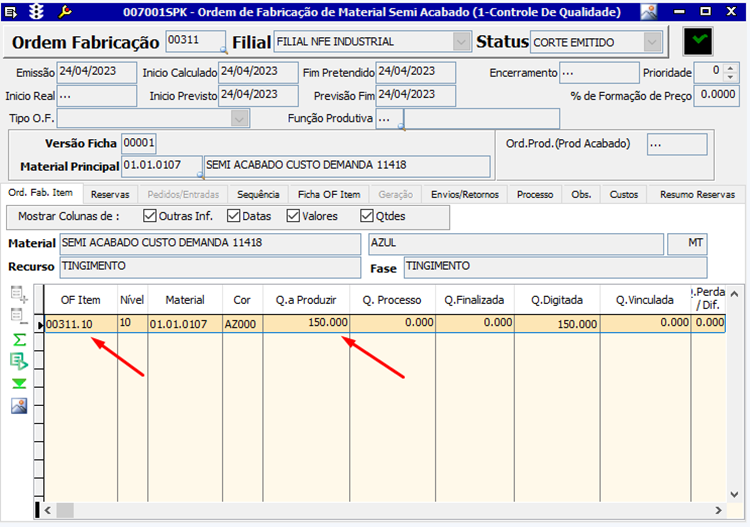Go to the Envios/Retornos tab
The width and height of the screenshot is (750, 527).
[465, 195]
